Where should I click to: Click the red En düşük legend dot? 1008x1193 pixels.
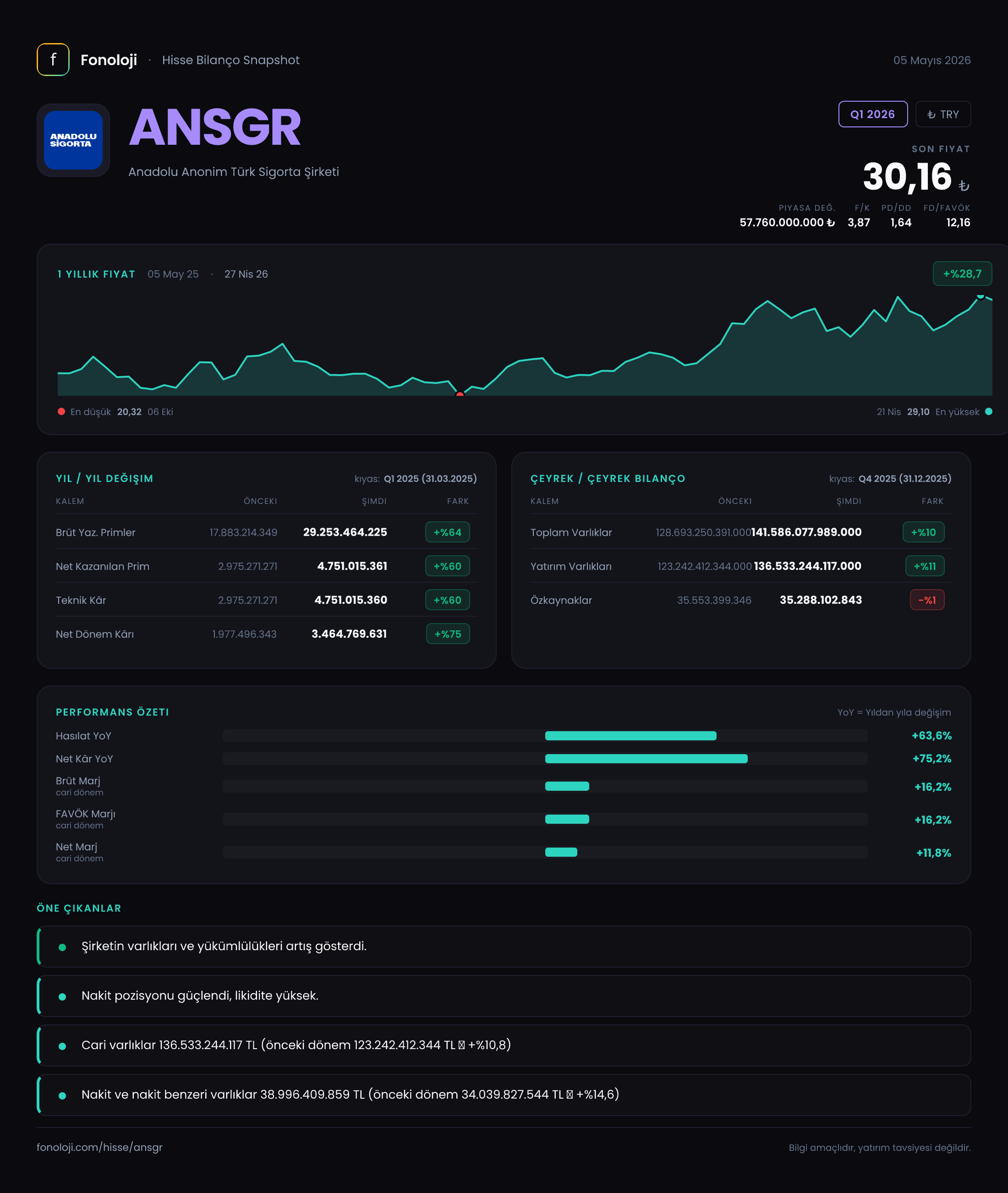pyautogui.click(x=61, y=411)
